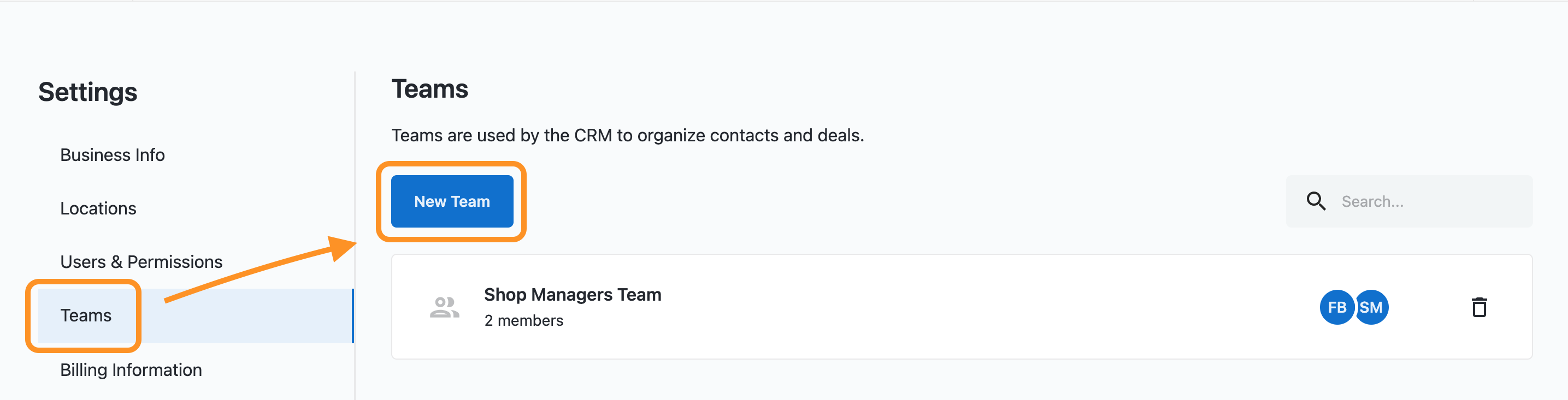Go to Users & Permissions

[141, 262]
